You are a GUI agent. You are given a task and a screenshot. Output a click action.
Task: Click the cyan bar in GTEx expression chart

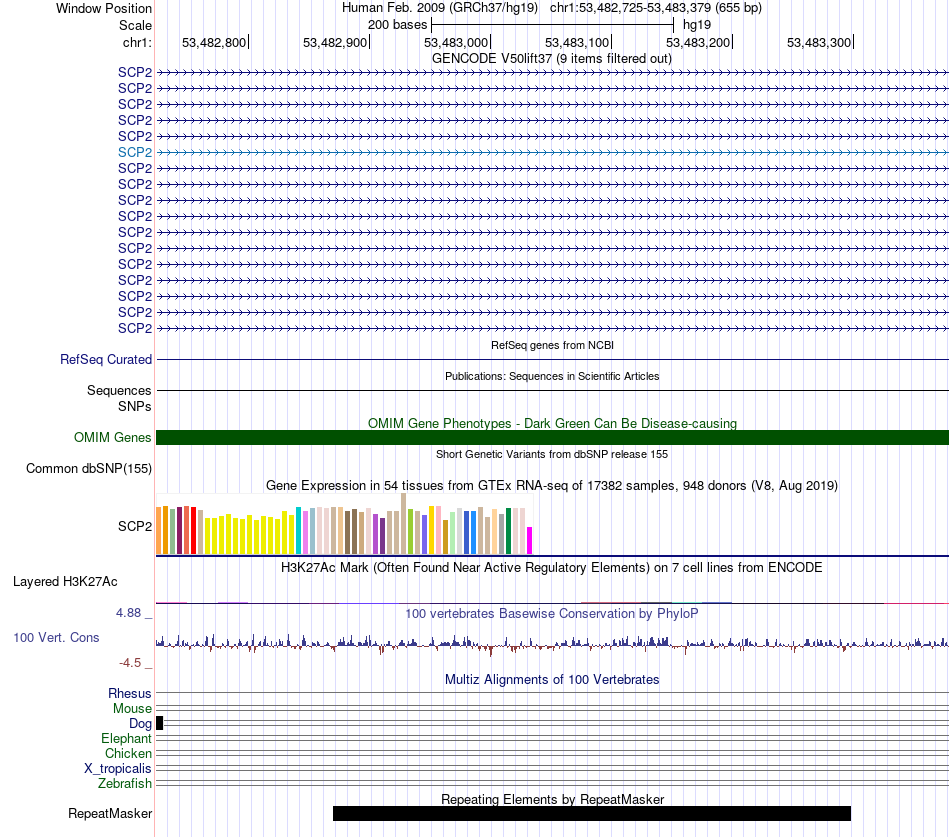pyautogui.click(x=298, y=530)
